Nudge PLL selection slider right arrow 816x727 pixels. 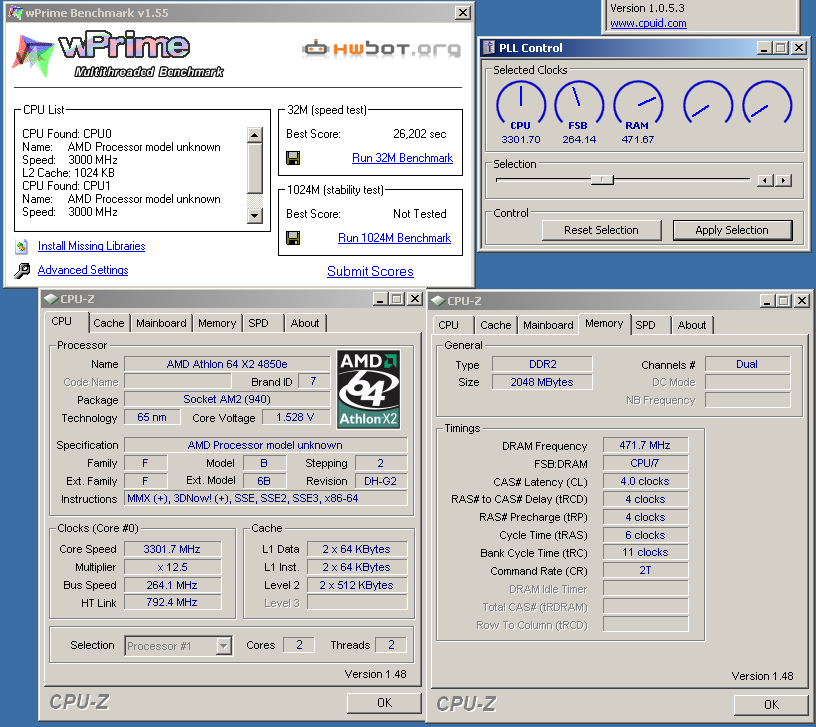(783, 181)
